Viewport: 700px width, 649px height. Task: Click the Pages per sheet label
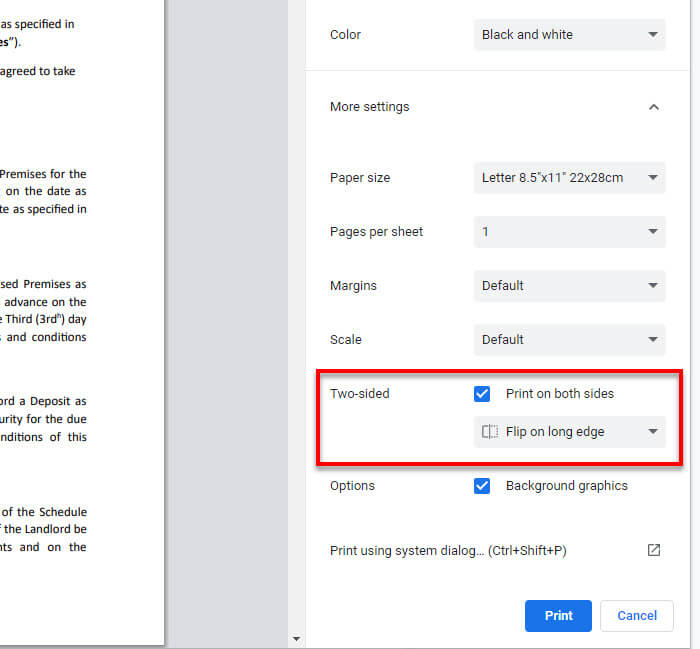(x=376, y=232)
